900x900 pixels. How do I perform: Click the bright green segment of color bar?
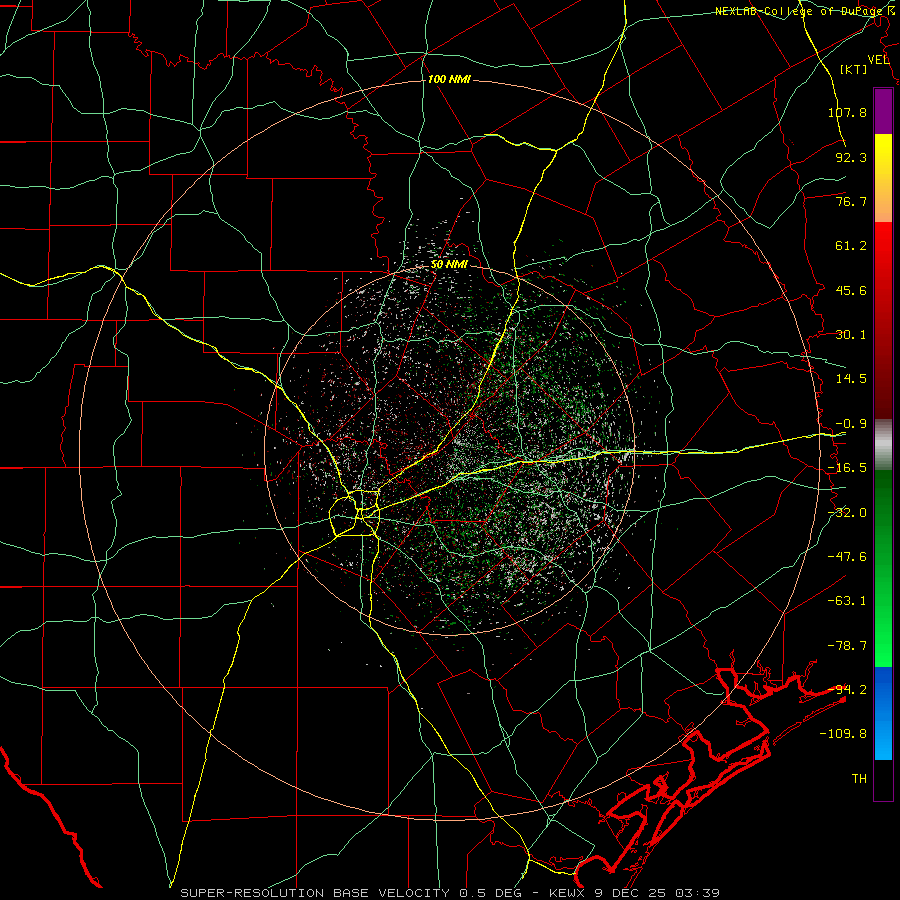(x=883, y=568)
